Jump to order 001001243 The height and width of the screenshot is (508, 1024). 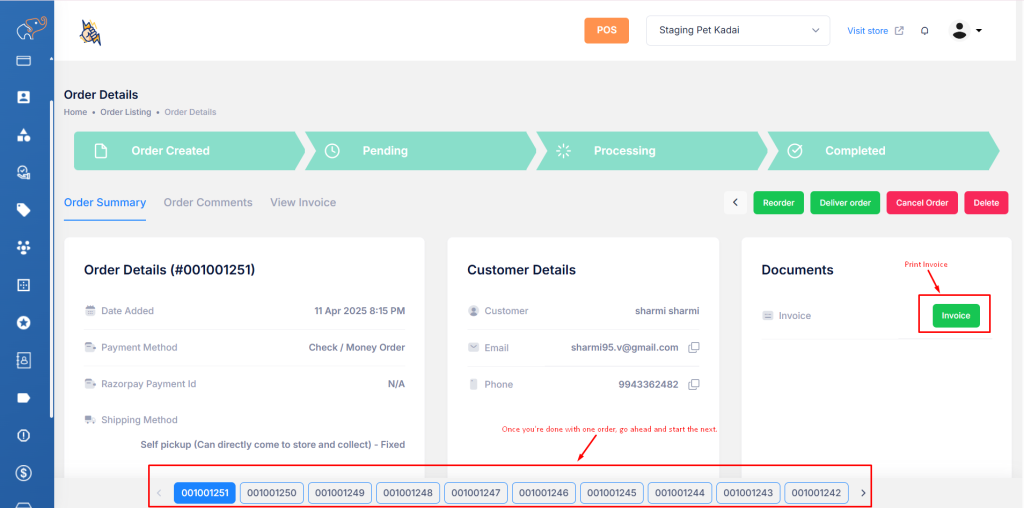pyautogui.click(x=748, y=493)
